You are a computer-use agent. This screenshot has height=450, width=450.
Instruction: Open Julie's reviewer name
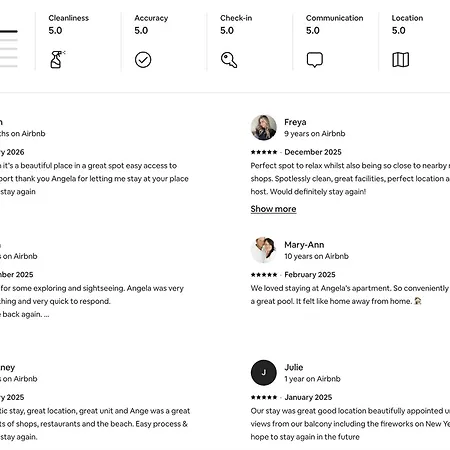(x=294, y=367)
